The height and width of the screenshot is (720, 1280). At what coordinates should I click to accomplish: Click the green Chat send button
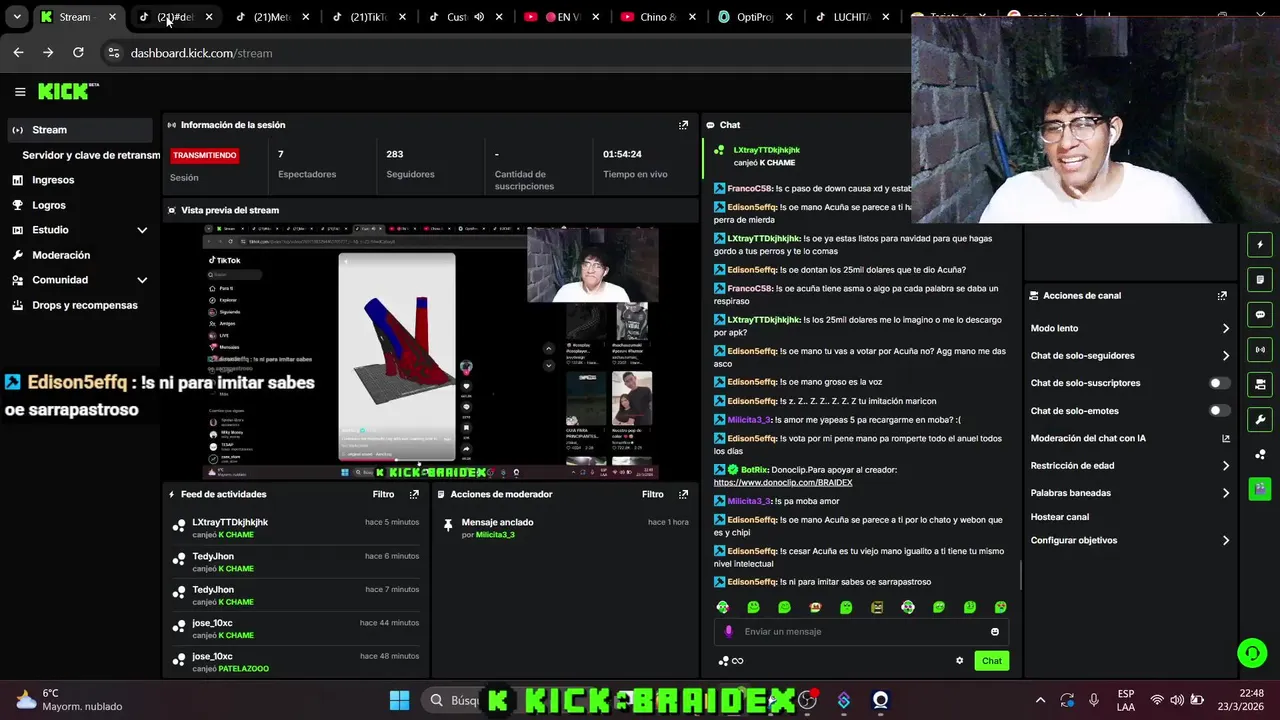coord(991,660)
